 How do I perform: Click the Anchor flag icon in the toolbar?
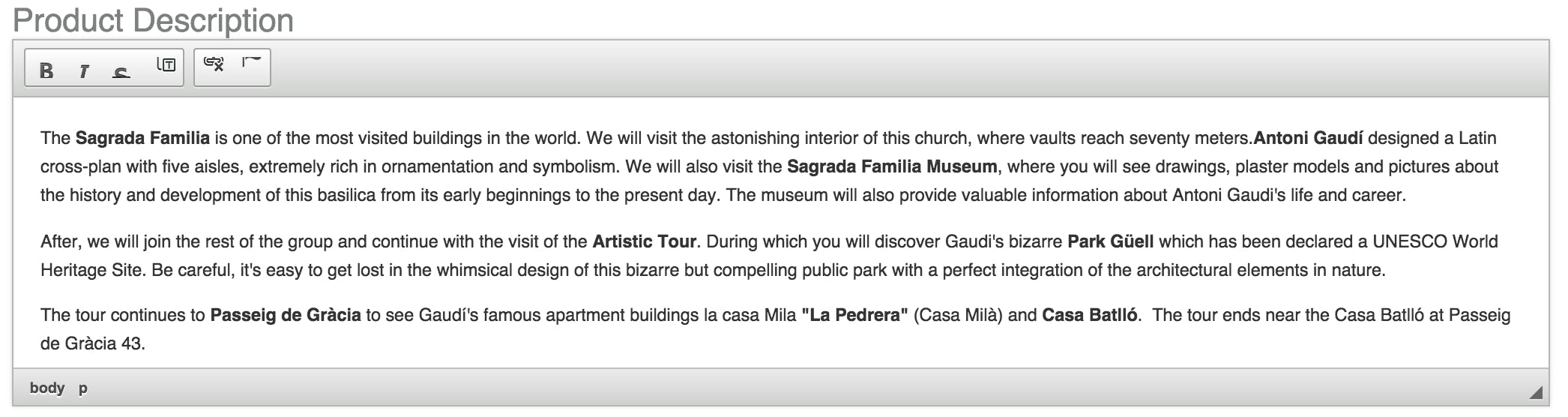251,61
